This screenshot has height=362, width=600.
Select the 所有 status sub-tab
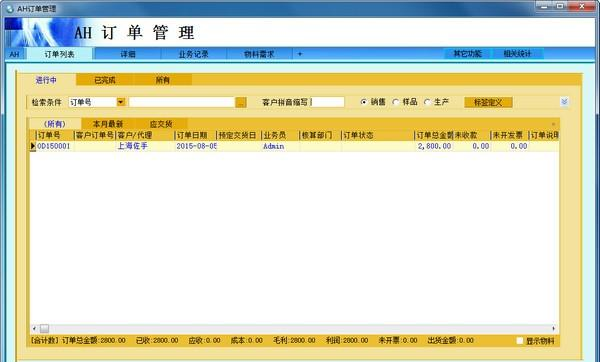(163, 80)
